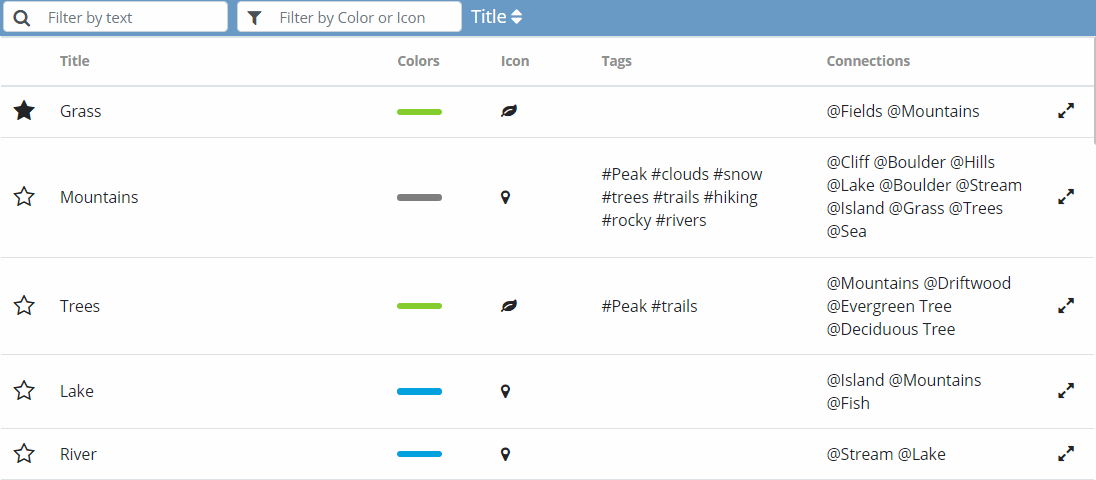Focus the Filter by text field
The height and width of the screenshot is (480, 1096).
click(x=115, y=17)
